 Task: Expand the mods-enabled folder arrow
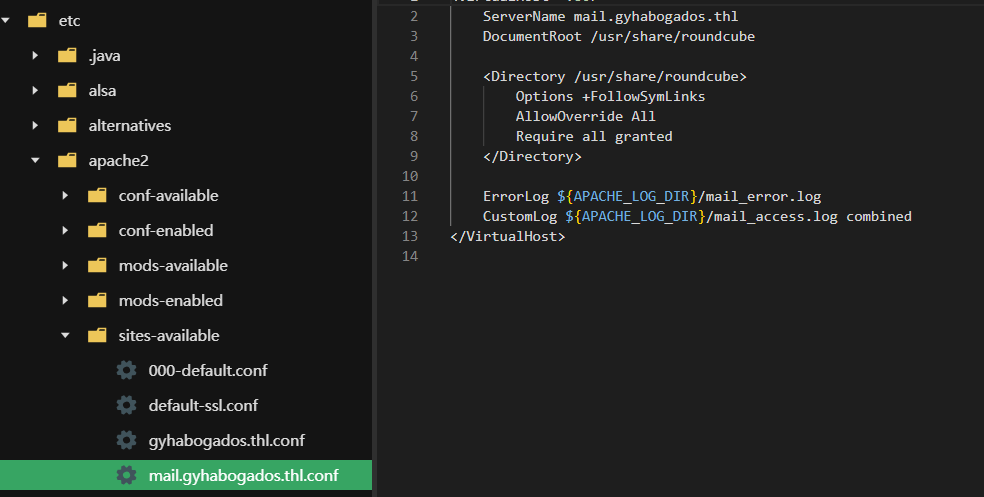click(65, 301)
